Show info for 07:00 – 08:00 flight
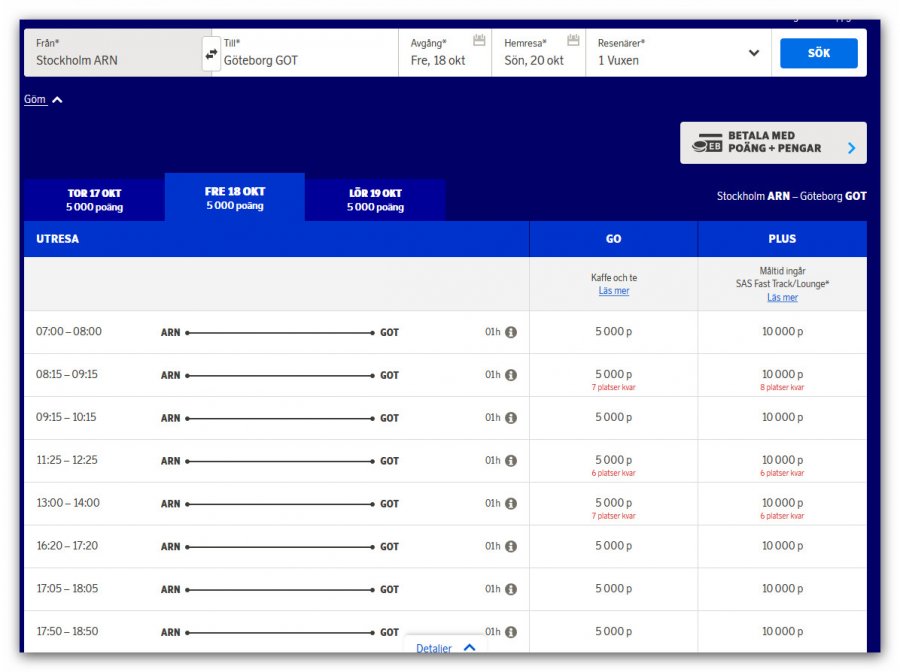The height and width of the screenshot is (672, 900). [x=511, y=333]
